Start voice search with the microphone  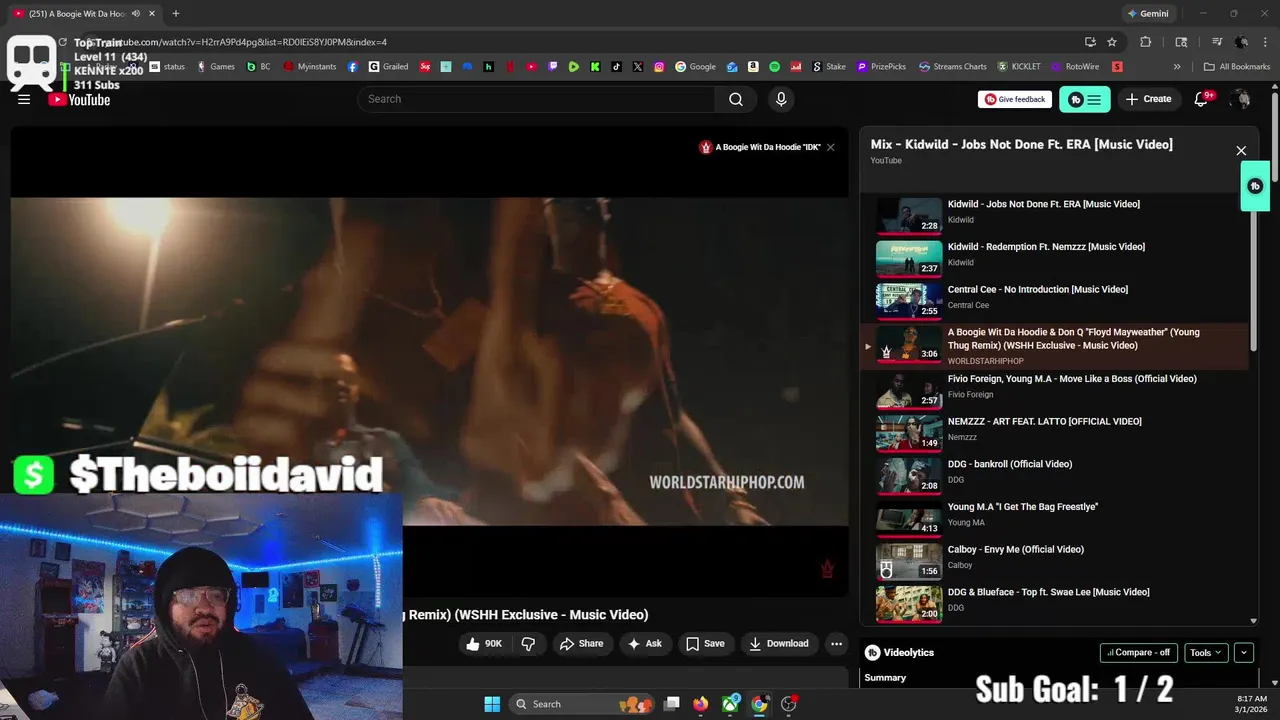click(781, 99)
